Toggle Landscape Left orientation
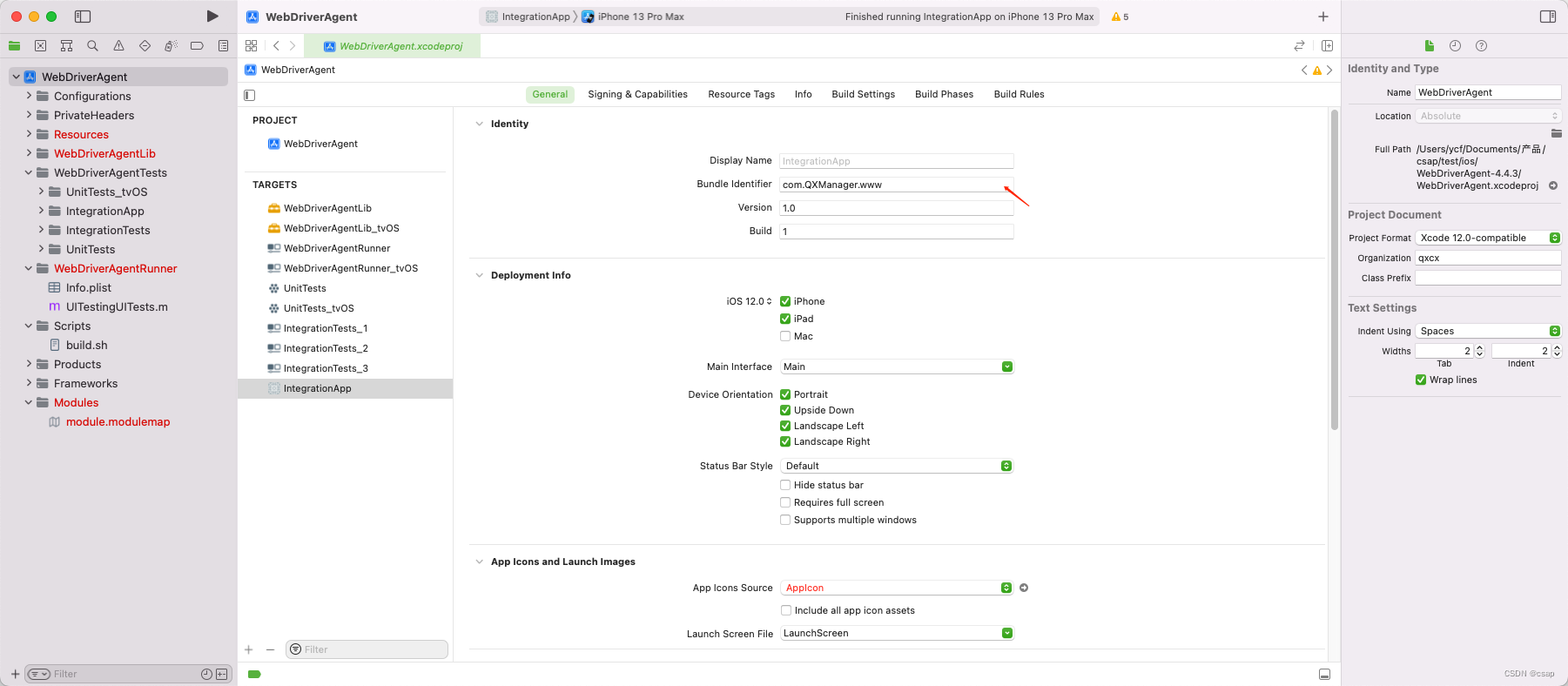 pyautogui.click(x=785, y=426)
